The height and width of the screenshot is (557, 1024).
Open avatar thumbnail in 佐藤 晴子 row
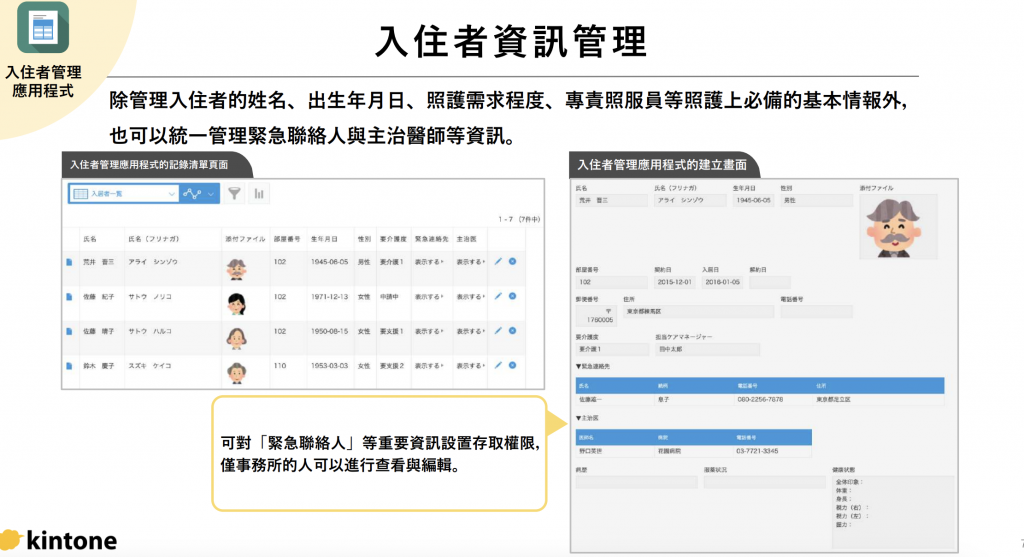click(236, 338)
